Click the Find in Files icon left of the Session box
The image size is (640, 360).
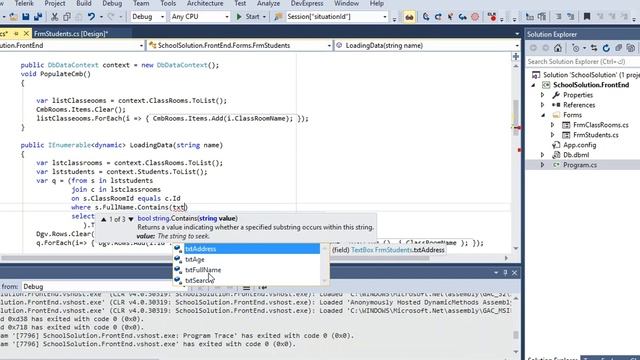278,17
